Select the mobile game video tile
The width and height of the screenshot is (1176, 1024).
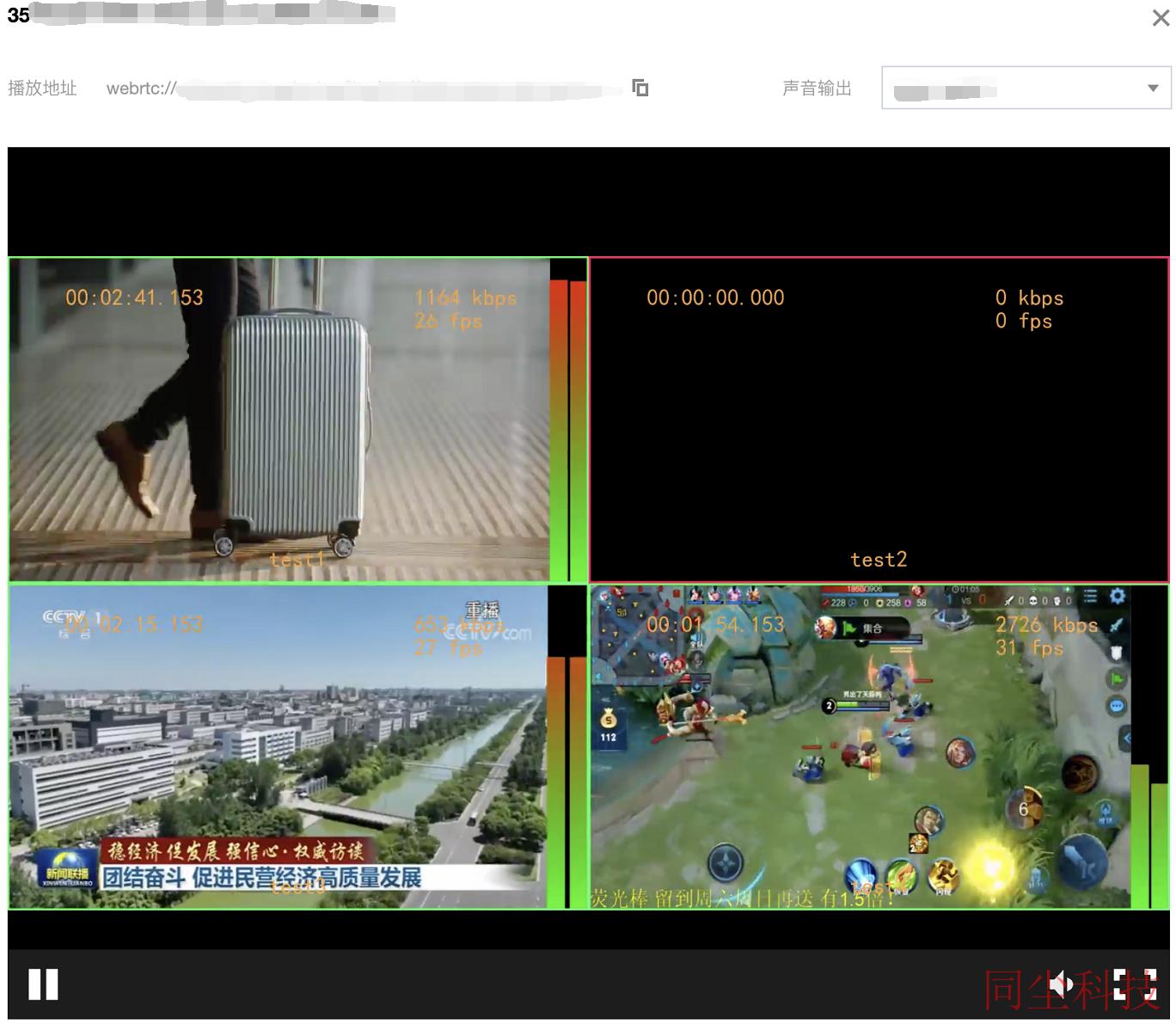(x=879, y=746)
